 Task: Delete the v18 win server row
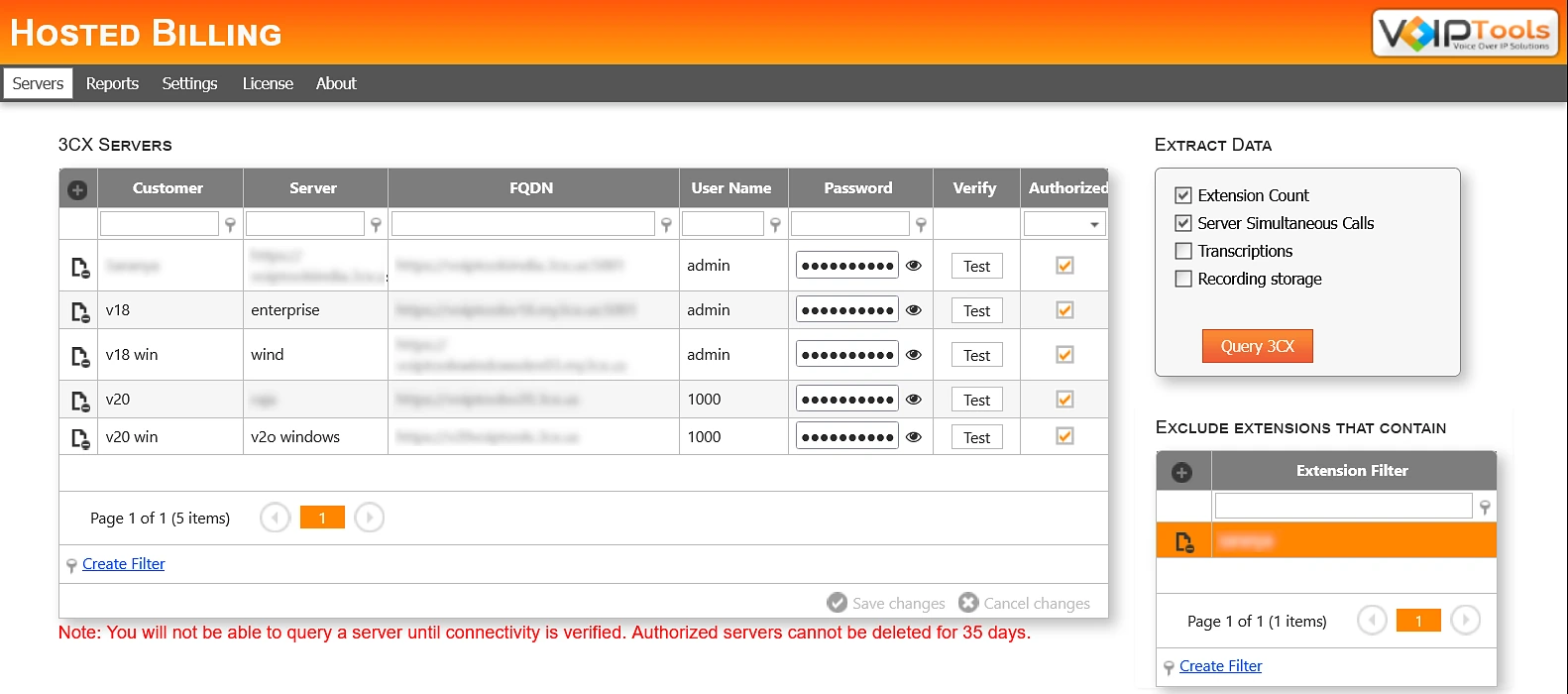click(x=80, y=356)
